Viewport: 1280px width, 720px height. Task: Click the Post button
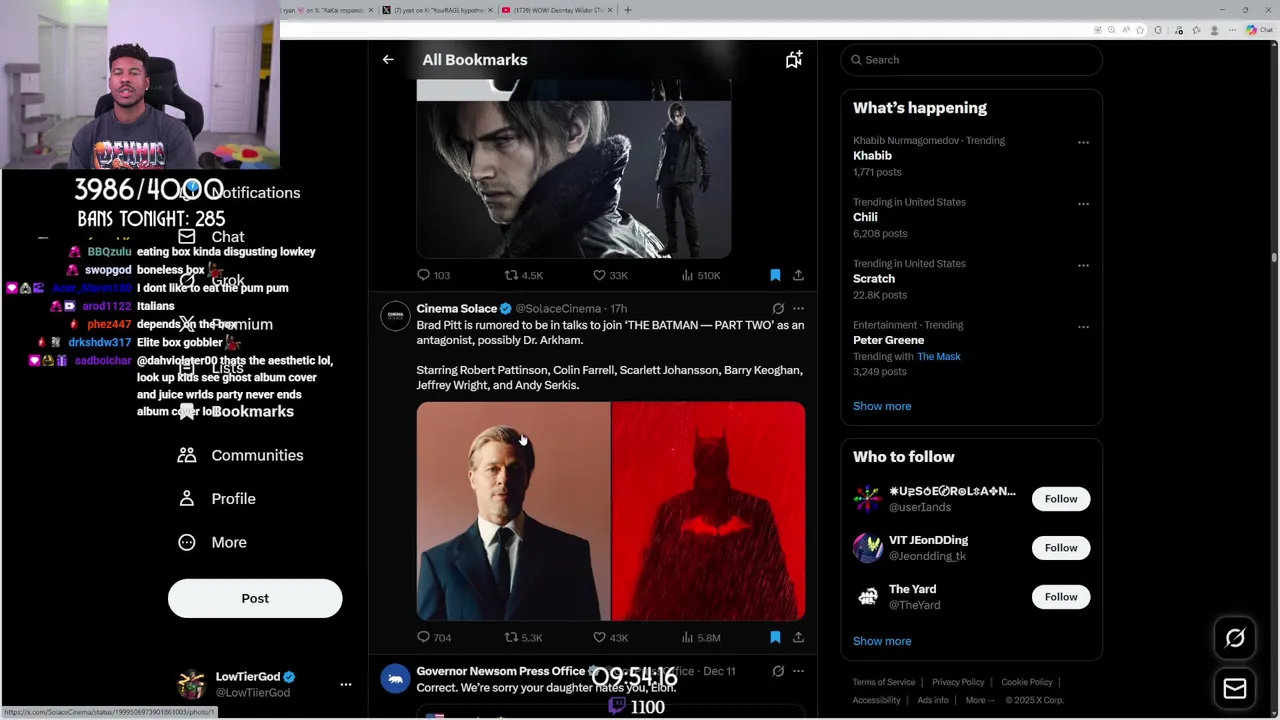click(255, 598)
